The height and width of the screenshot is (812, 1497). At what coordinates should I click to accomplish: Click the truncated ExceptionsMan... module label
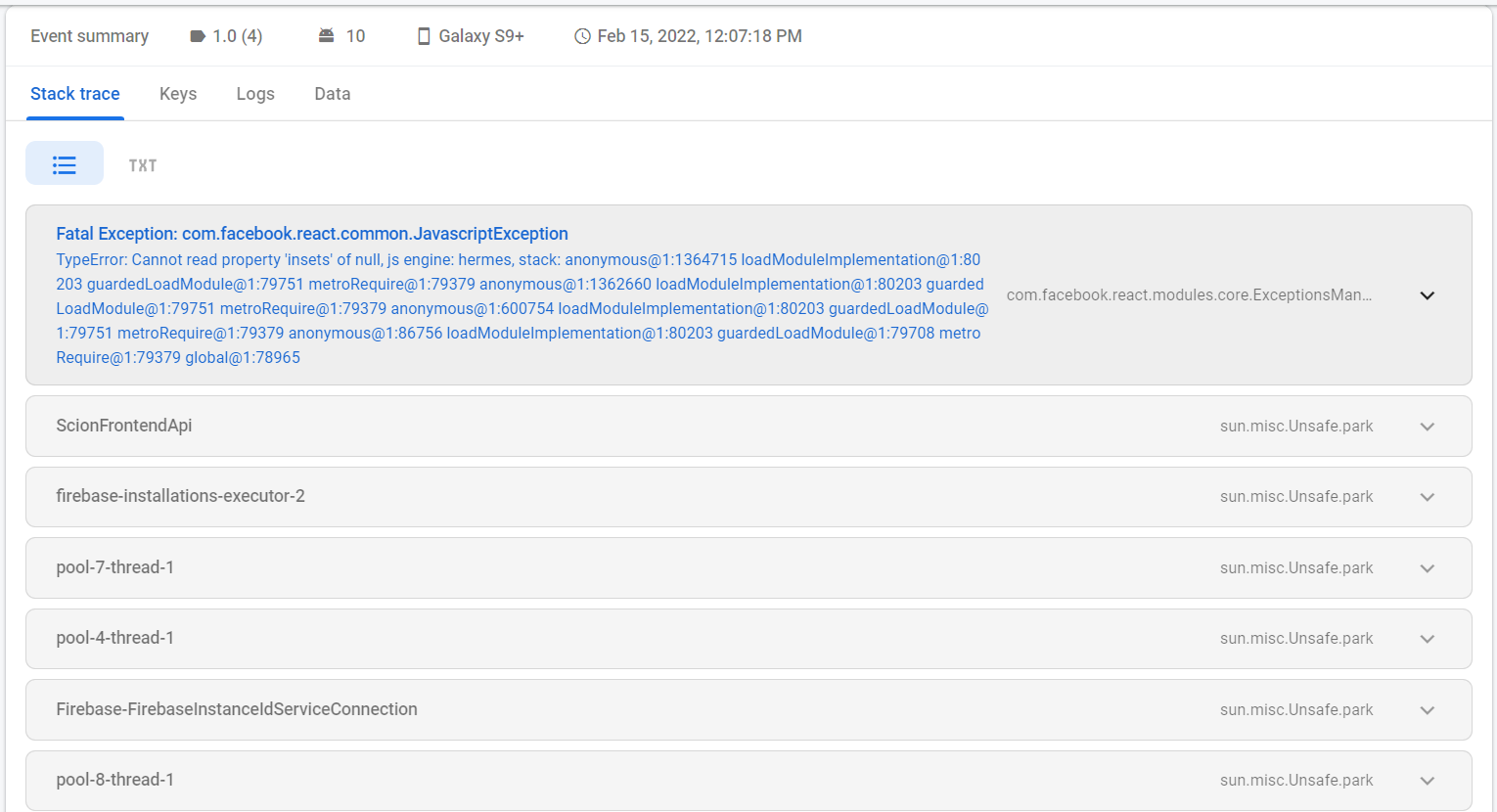coord(1189,293)
